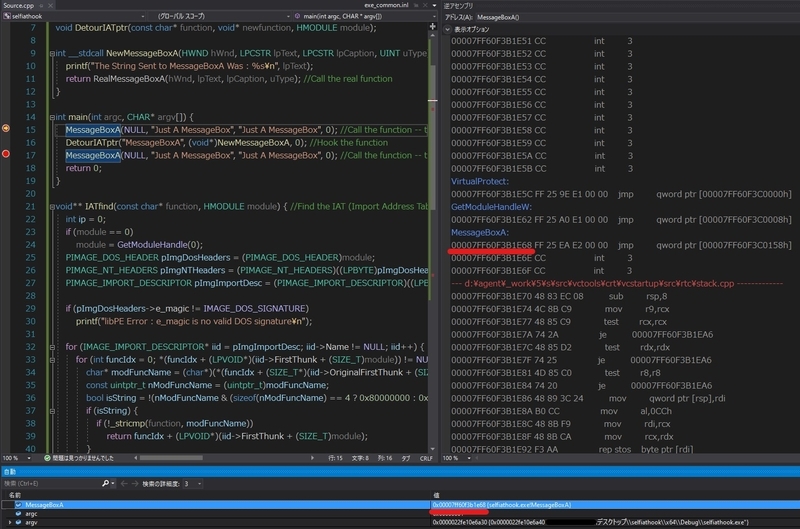Keep open the exe_common.inl preview tab
The image size is (800, 529).
pos(416,5)
